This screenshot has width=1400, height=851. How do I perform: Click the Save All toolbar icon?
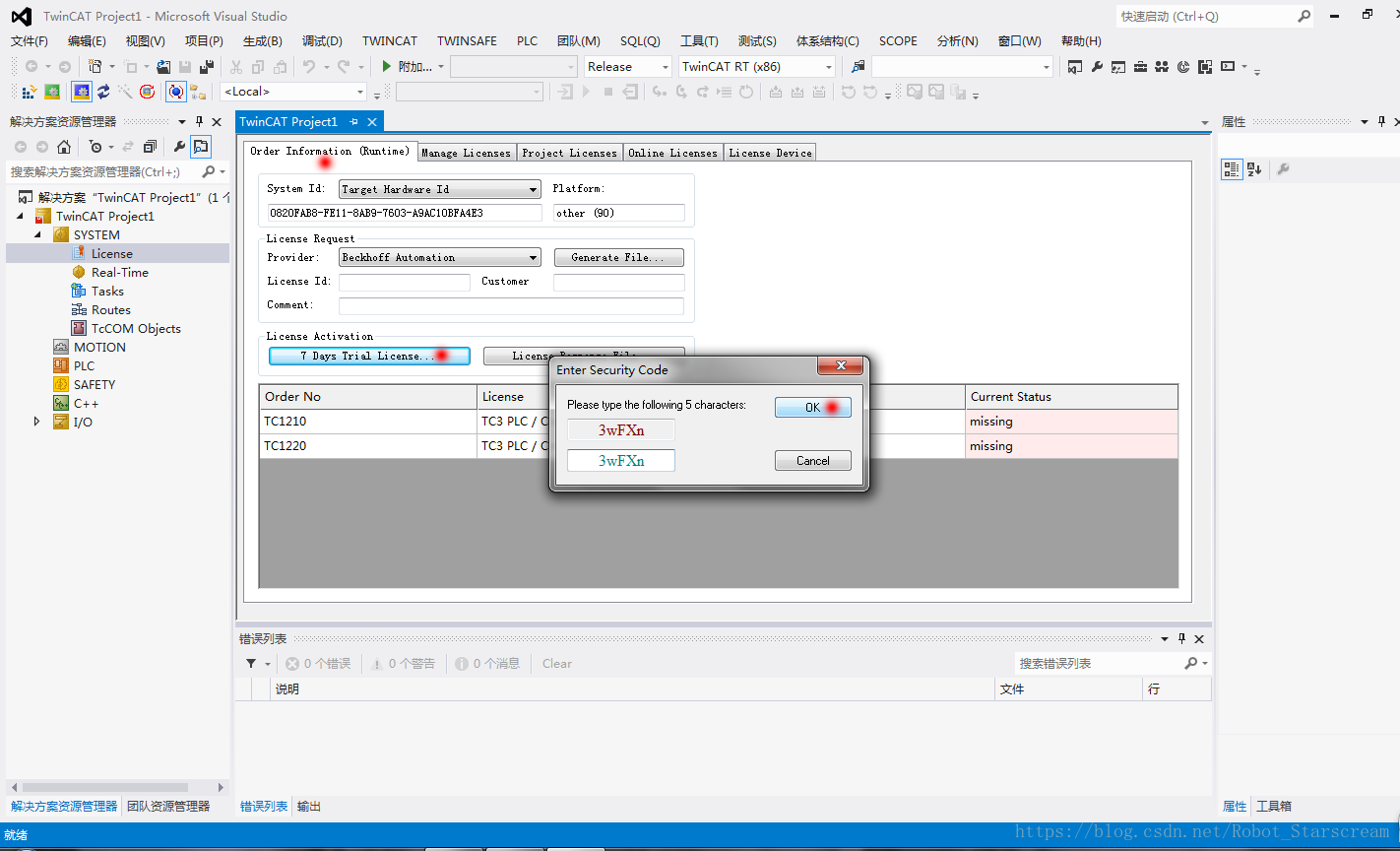pos(207,66)
